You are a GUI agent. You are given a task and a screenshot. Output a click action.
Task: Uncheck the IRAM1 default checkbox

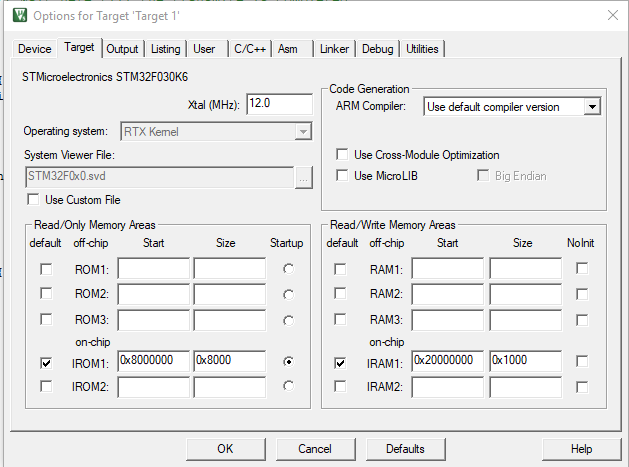click(x=340, y=363)
